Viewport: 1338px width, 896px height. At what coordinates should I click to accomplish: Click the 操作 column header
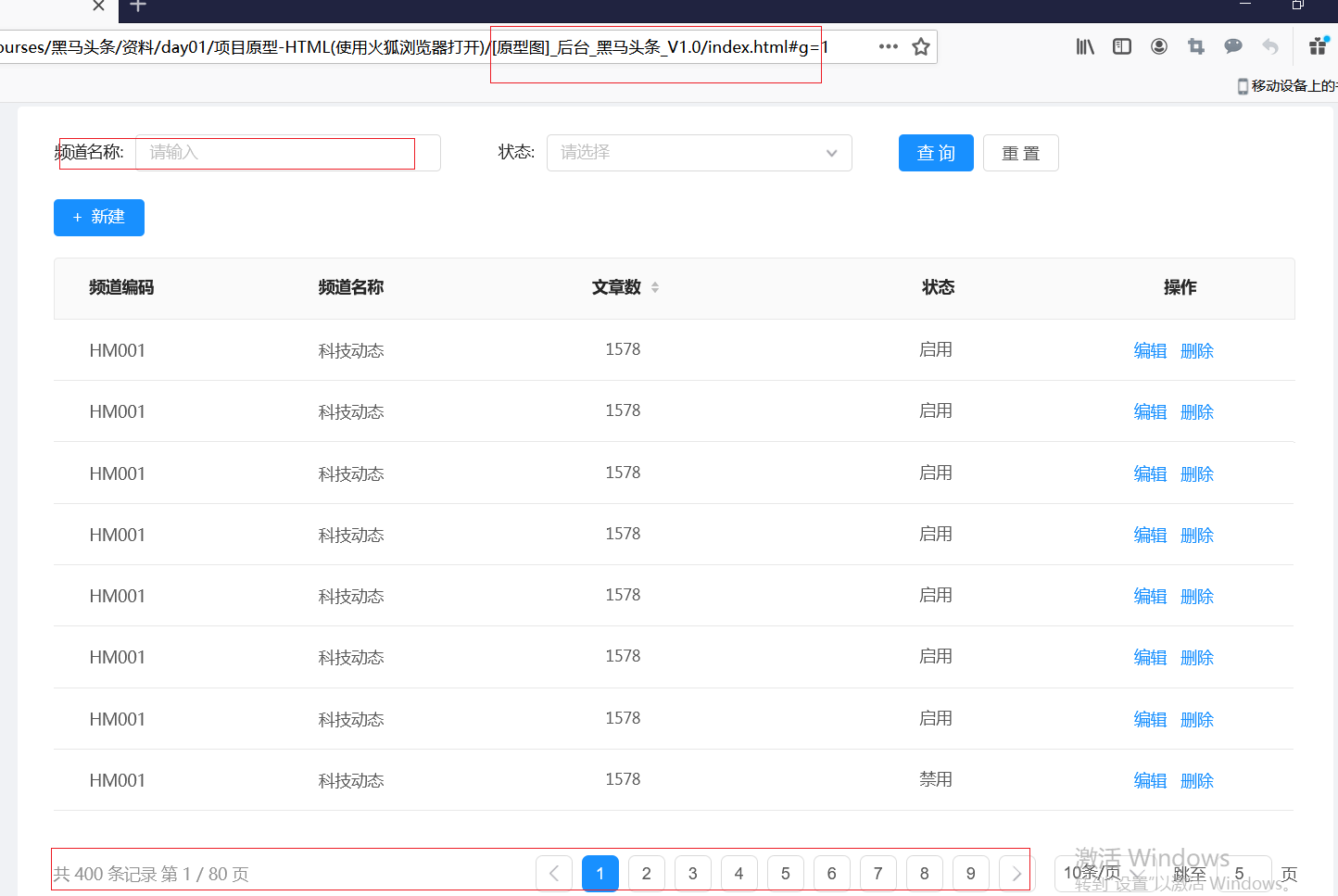click(x=1180, y=287)
